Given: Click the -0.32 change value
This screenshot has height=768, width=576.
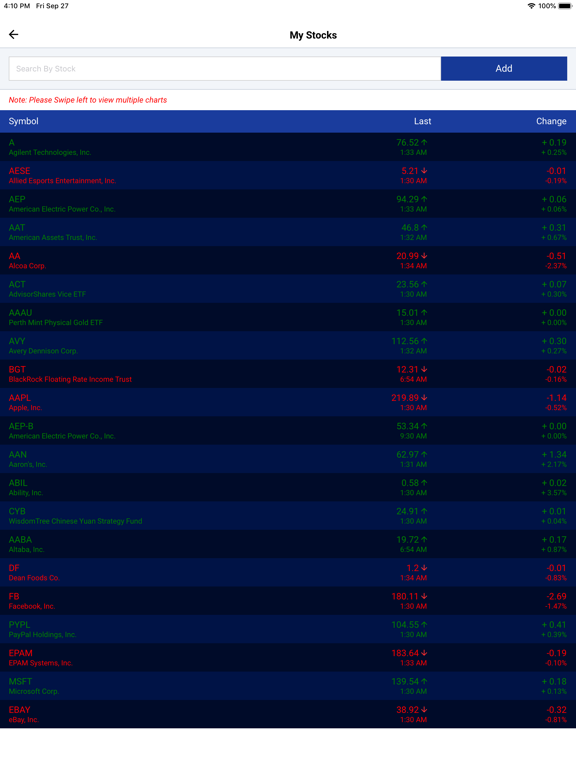Looking at the screenshot, I should point(556,710).
